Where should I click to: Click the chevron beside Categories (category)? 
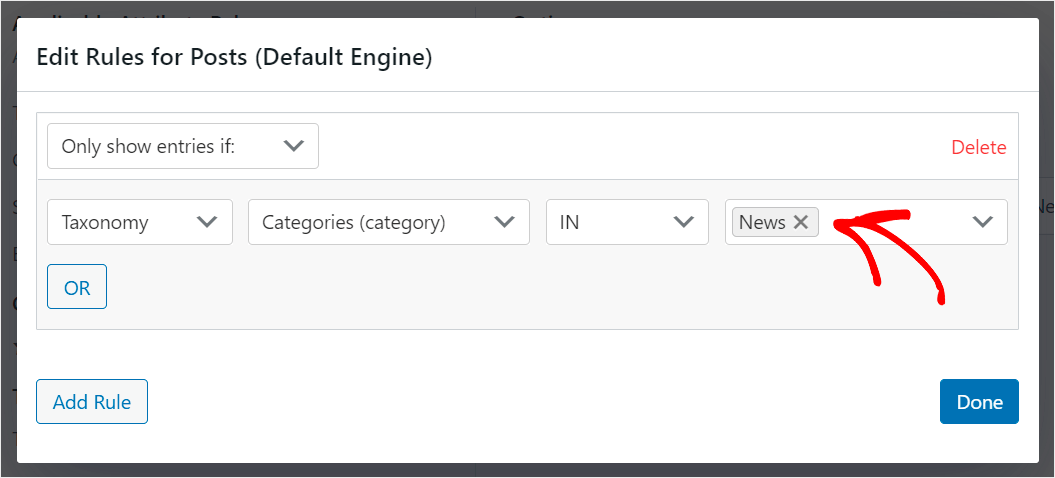pyautogui.click(x=505, y=222)
